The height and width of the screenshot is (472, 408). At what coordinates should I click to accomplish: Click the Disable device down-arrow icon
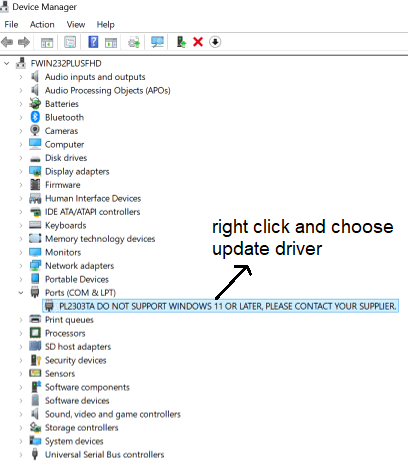[215, 42]
